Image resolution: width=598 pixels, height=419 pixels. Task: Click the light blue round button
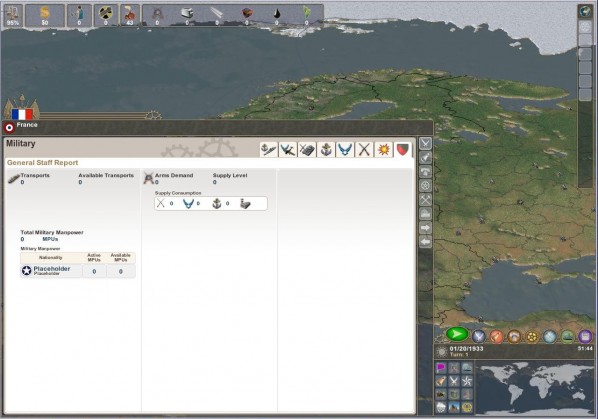click(x=550, y=336)
